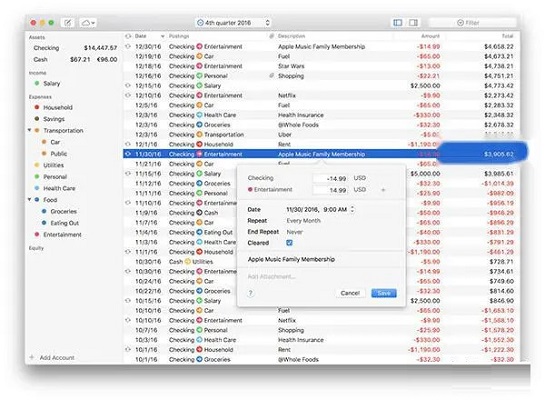Click the attachment paperclip column header icon
The image size is (545, 400).
click(271, 36)
